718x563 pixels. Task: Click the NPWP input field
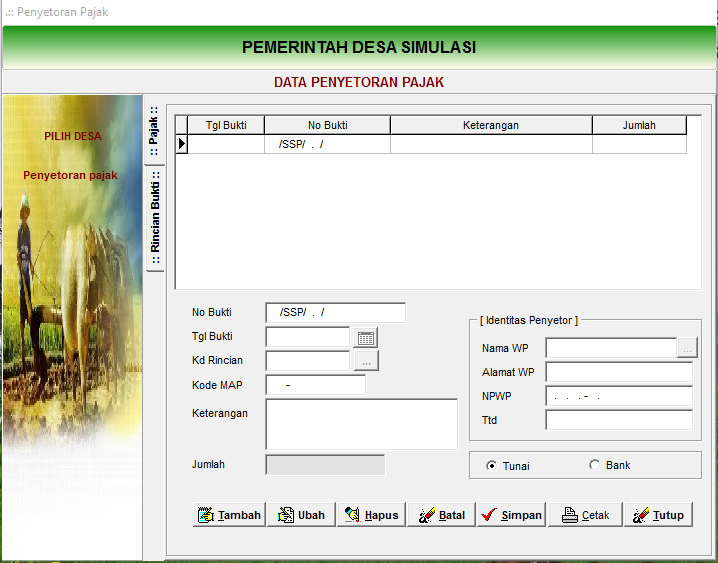[x=618, y=396]
